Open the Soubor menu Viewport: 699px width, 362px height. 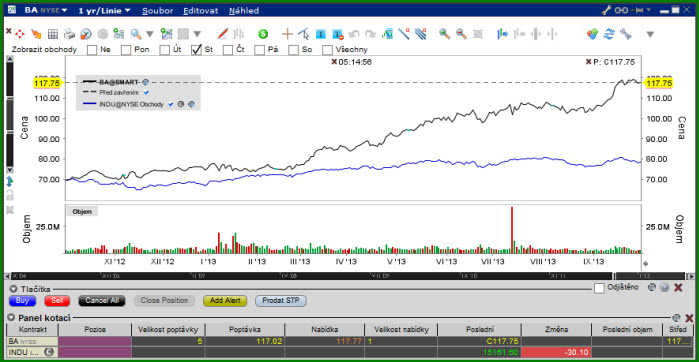pos(158,11)
